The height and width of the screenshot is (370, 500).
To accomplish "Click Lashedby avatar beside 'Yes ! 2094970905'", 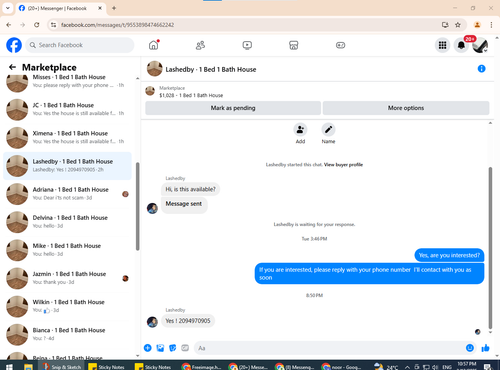I will point(152,322).
